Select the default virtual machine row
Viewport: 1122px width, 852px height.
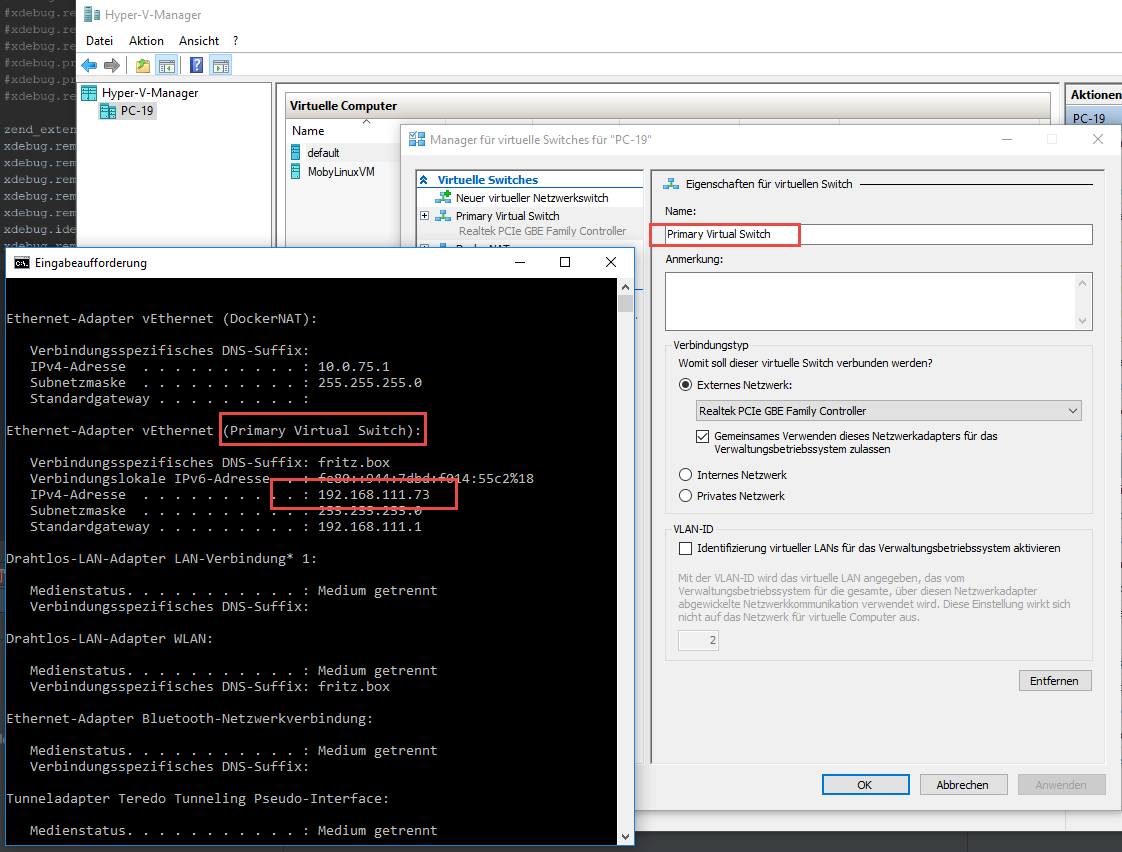click(x=323, y=152)
